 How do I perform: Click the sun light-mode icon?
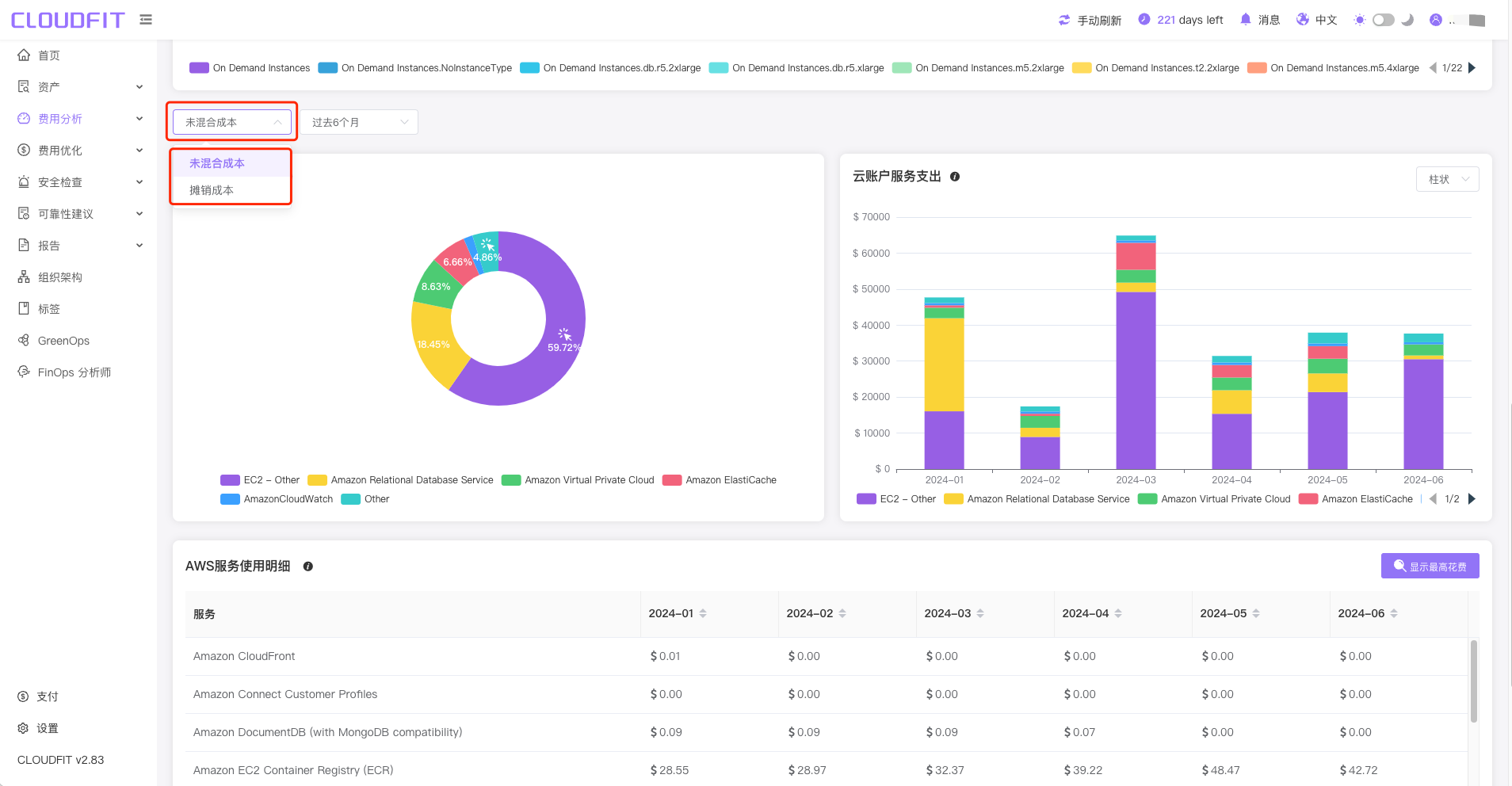coord(1360,20)
